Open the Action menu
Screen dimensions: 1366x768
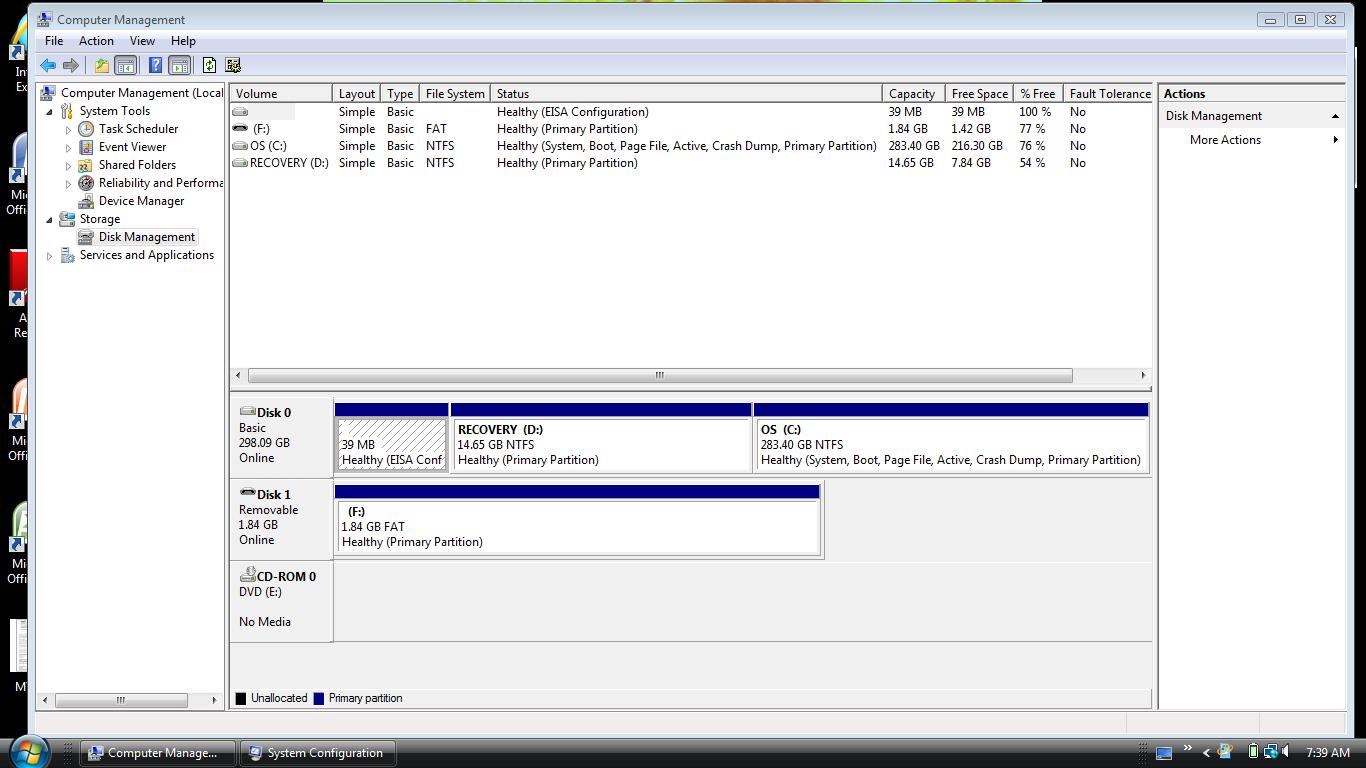point(96,41)
